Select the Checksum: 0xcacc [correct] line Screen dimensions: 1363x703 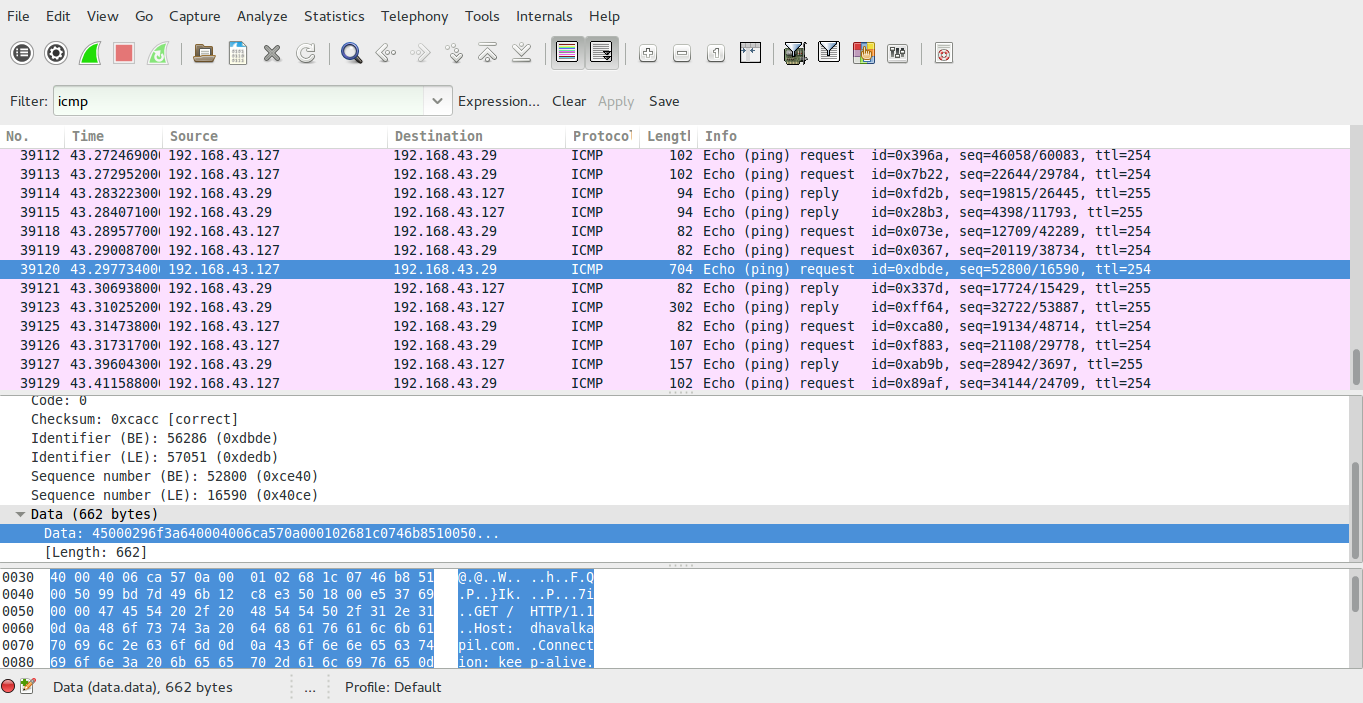[134, 419]
